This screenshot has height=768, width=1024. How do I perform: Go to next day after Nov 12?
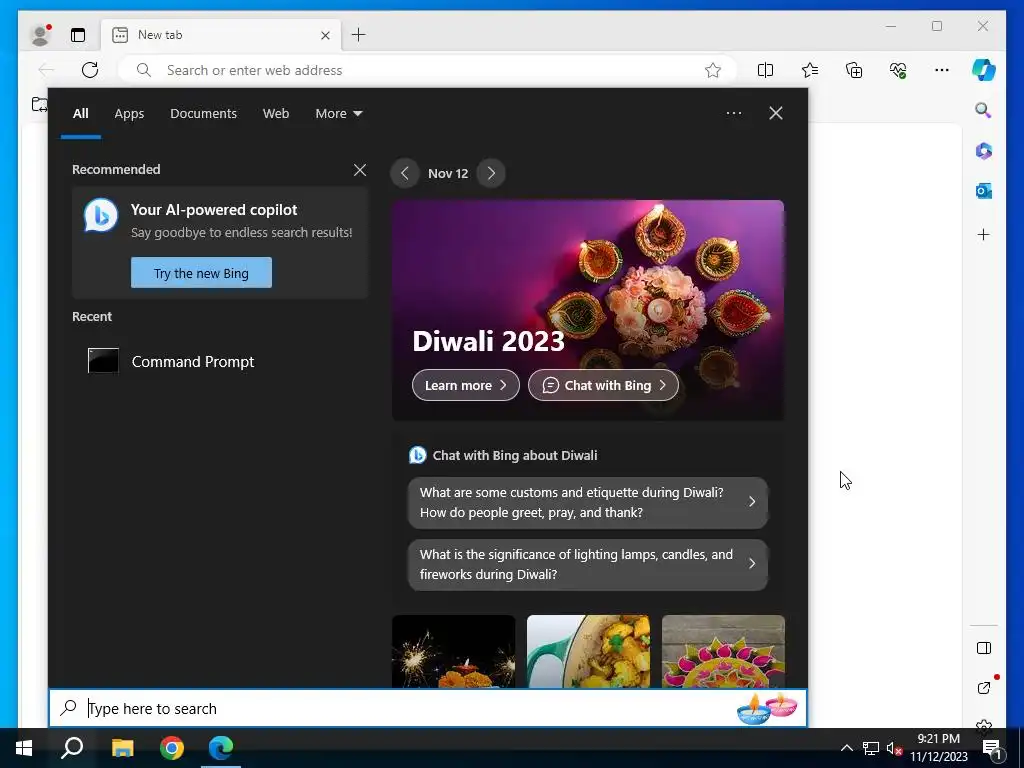[491, 173]
